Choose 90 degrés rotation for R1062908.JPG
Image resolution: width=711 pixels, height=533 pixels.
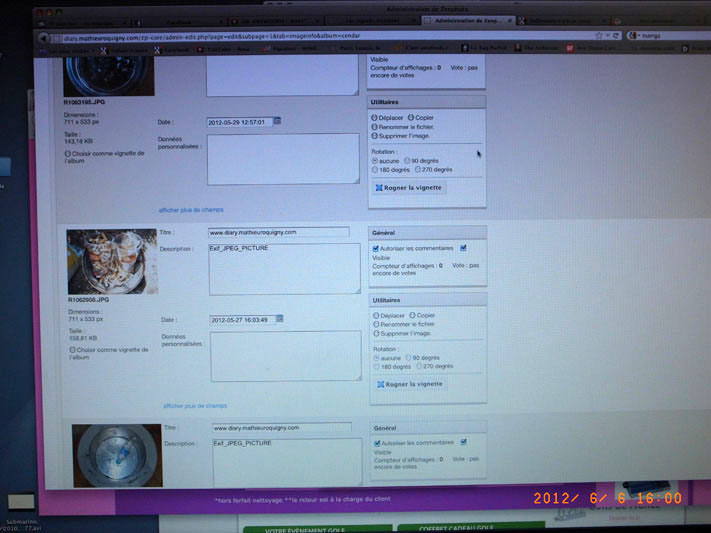point(408,357)
